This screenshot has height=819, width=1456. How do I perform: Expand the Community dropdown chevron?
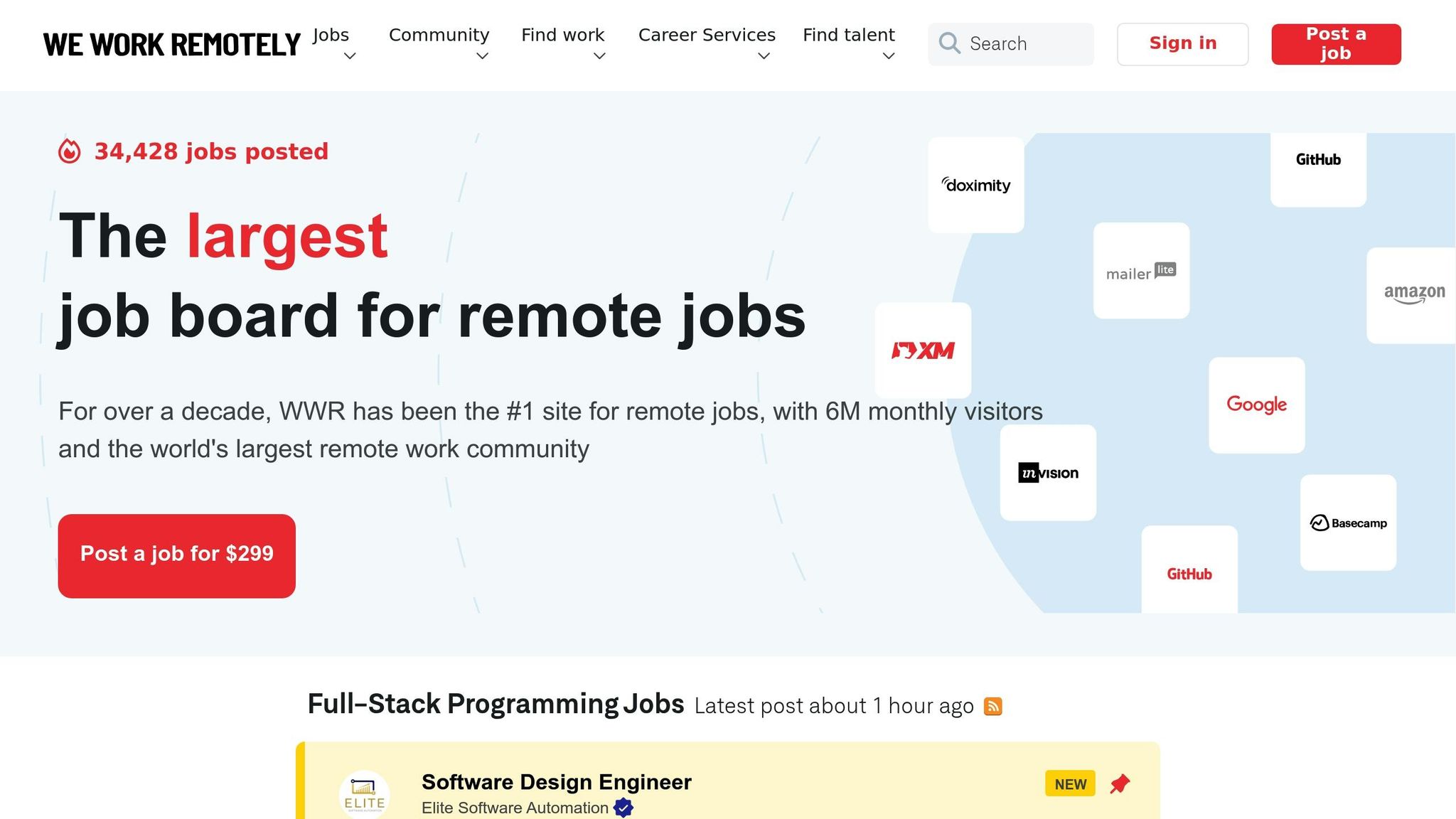click(482, 56)
